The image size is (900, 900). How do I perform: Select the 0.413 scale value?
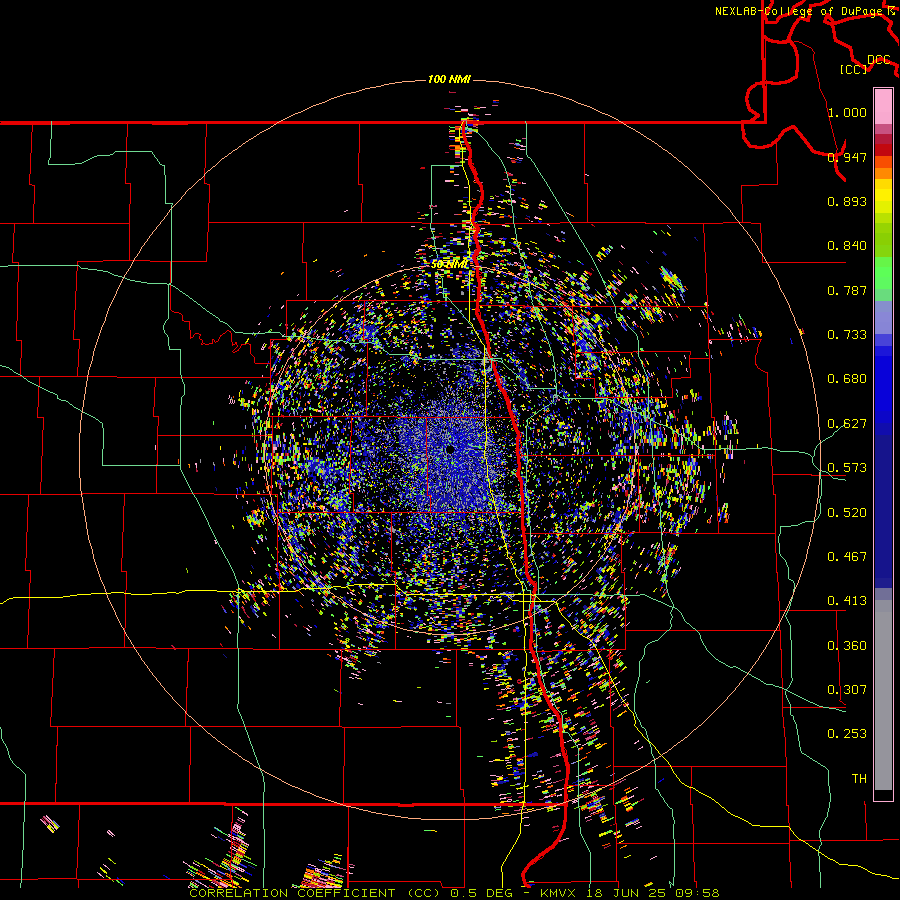coord(847,601)
